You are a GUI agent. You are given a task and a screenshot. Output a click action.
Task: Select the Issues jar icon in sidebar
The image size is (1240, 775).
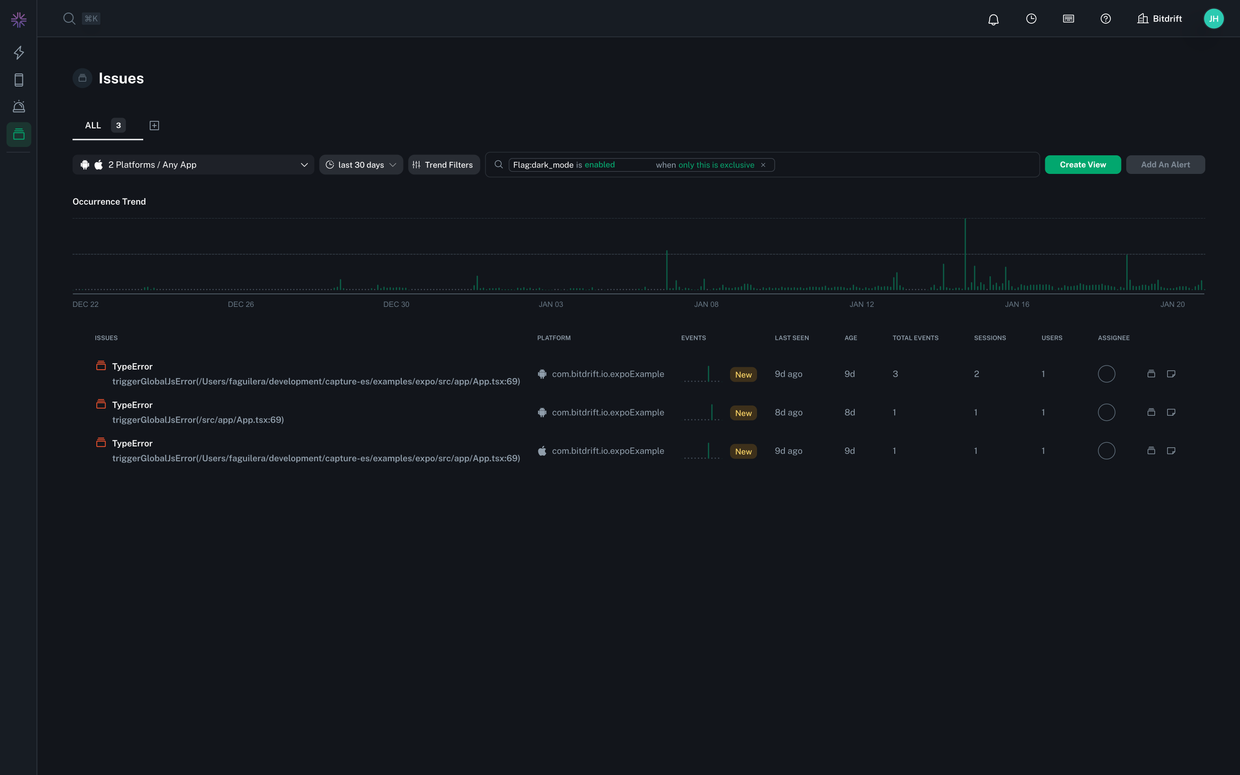(18, 133)
